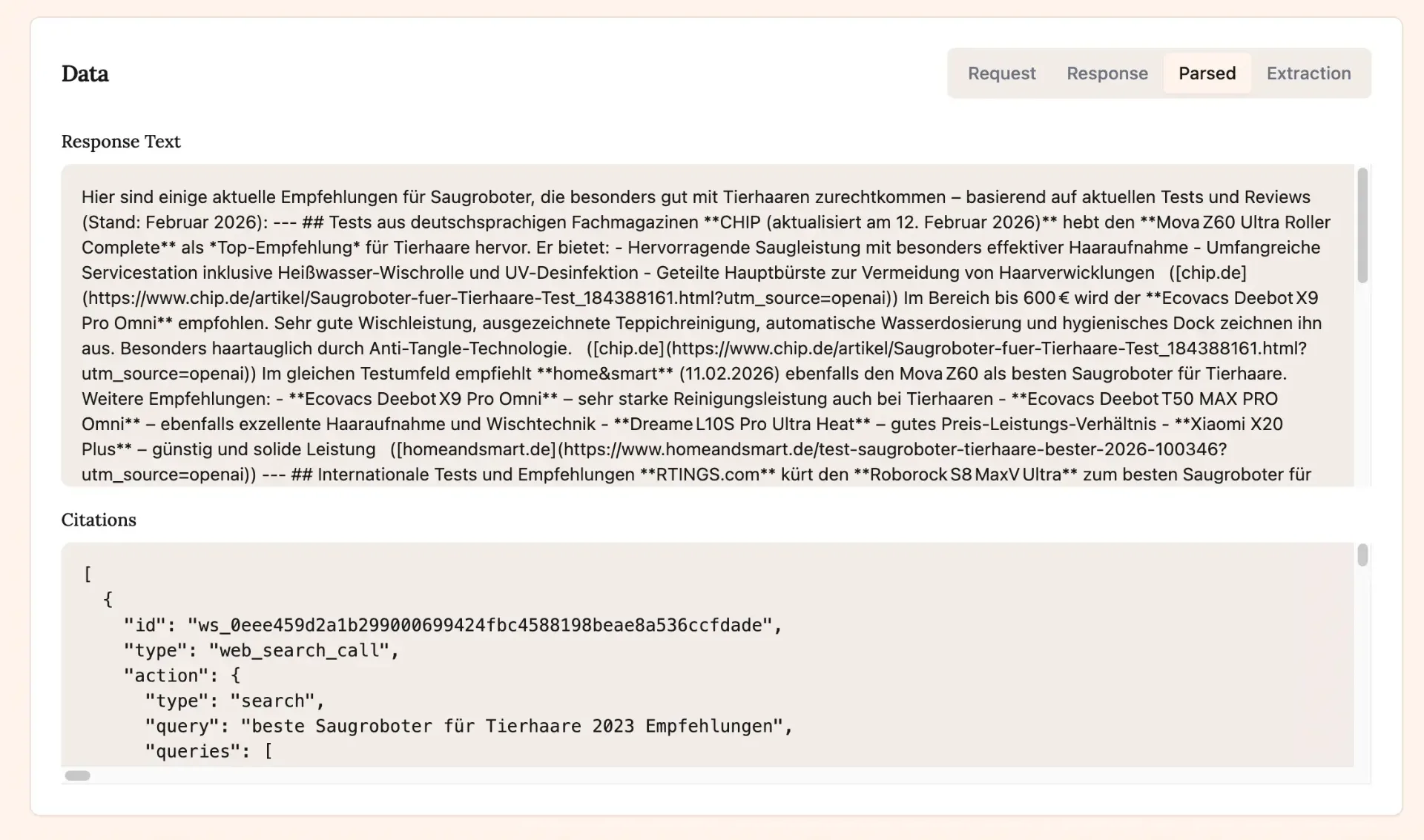Click the Citations section label
This screenshot has width=1424, height=840.
coord(99,520)
